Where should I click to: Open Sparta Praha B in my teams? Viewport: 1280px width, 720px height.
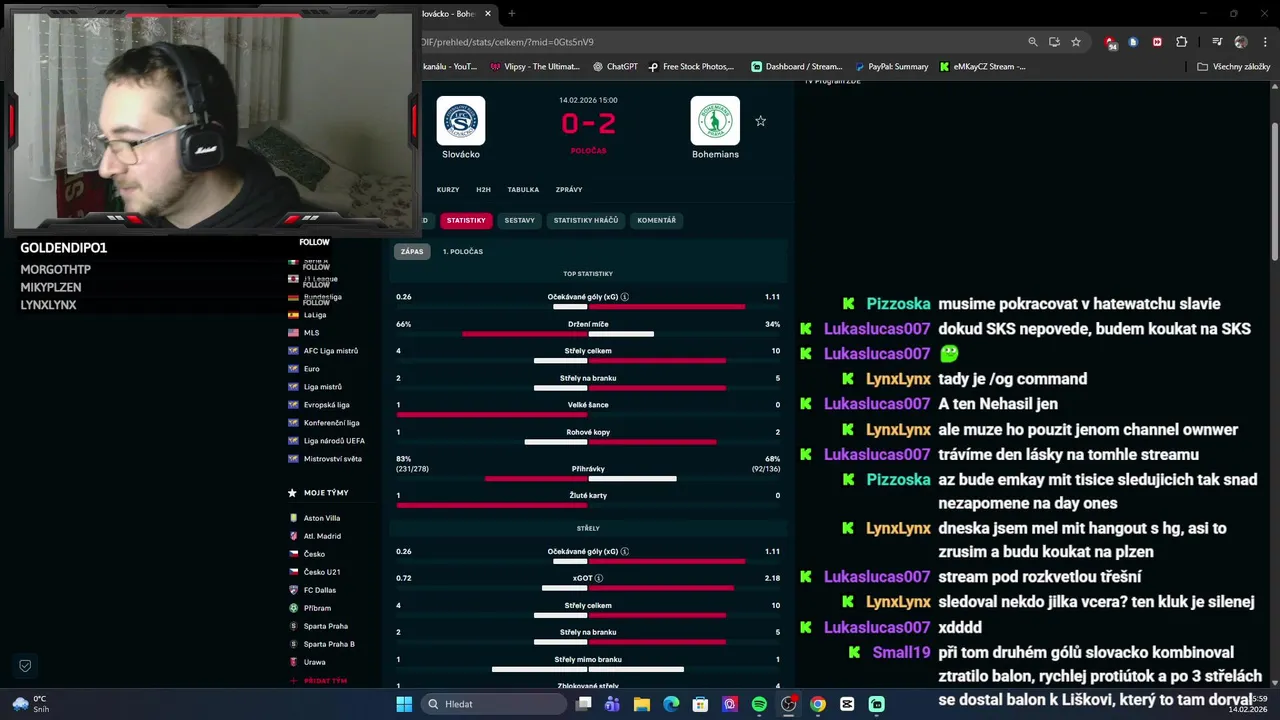click(x=329, y=644)
